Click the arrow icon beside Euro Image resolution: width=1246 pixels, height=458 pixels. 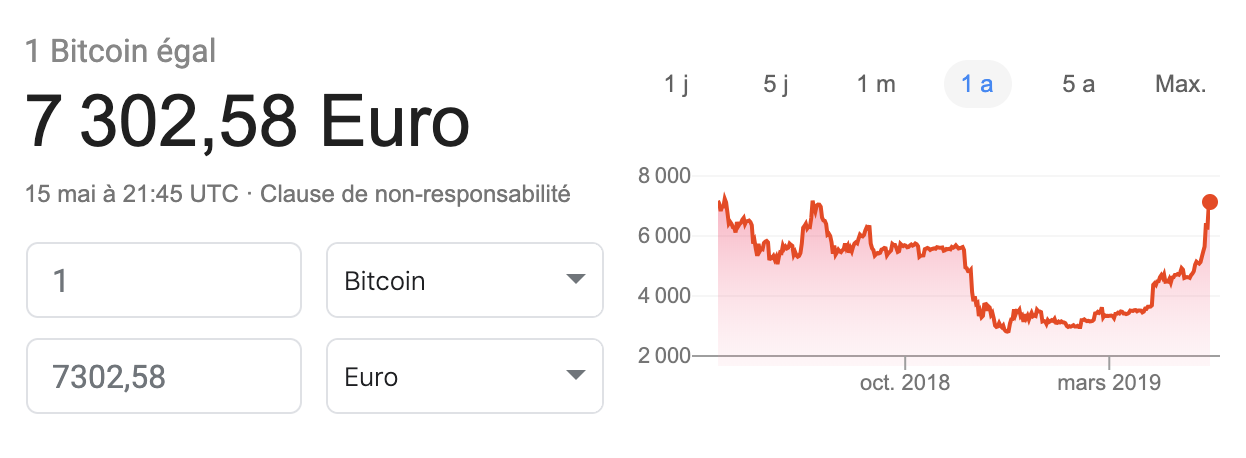pos(575,376)
